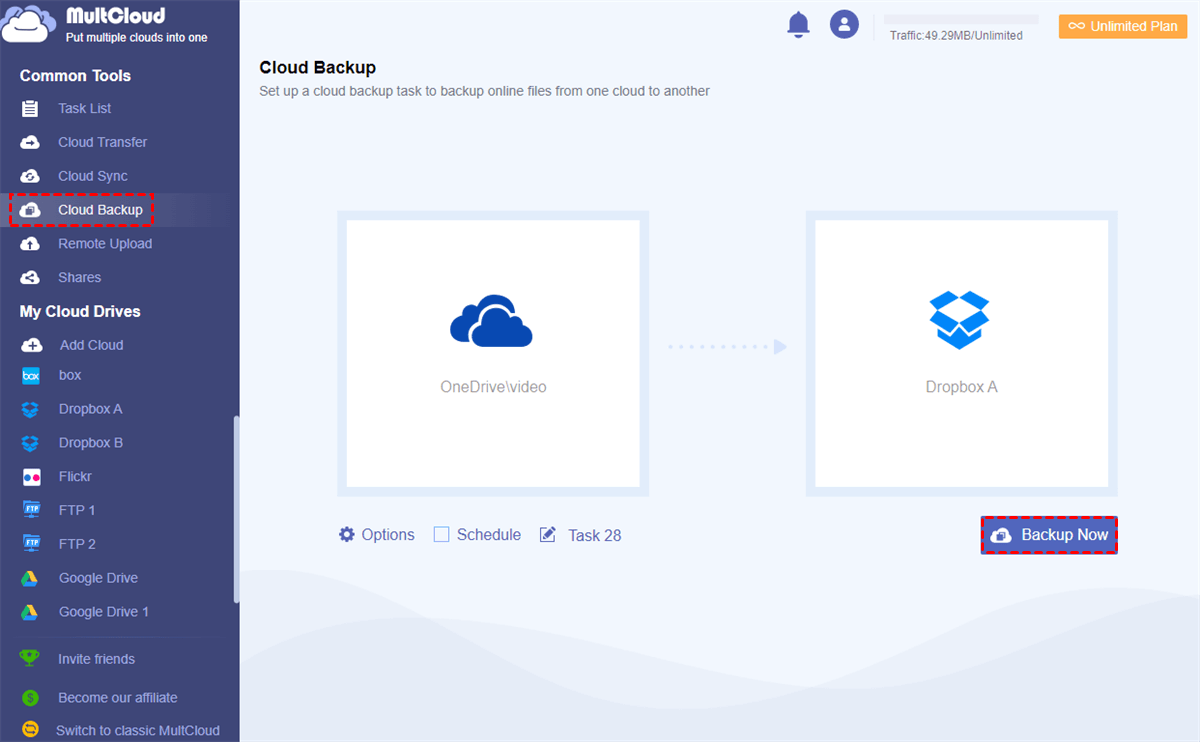This screenshot has height=742, width=1200.
Task: Click the Dropbox A sidebar icon
Action: [31, 409]
